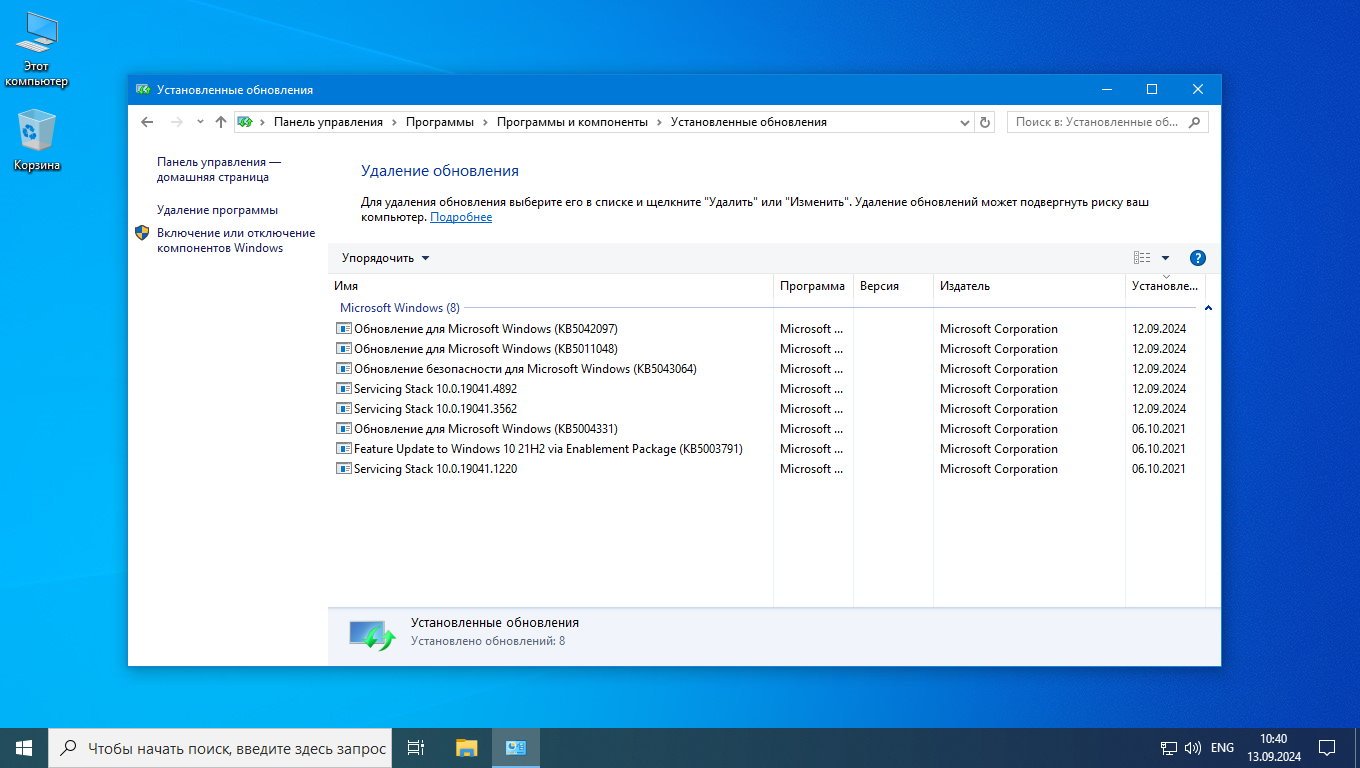Expand the Упорядочить dropdown menu
This screenshot has width=1360, height=768.
pyautogui.click(x=385, y=258)
